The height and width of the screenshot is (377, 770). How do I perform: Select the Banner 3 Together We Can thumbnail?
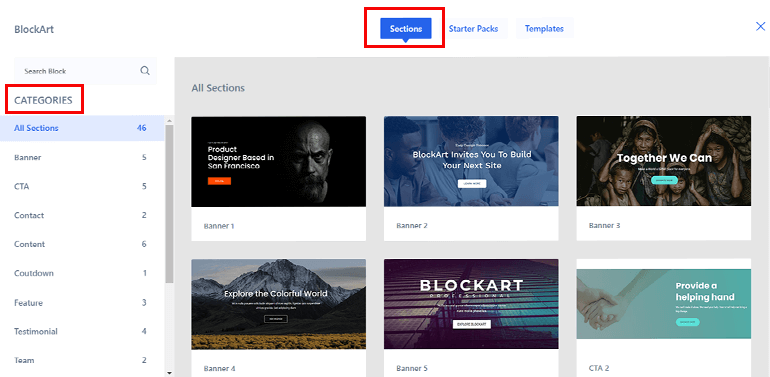(663, 162)
